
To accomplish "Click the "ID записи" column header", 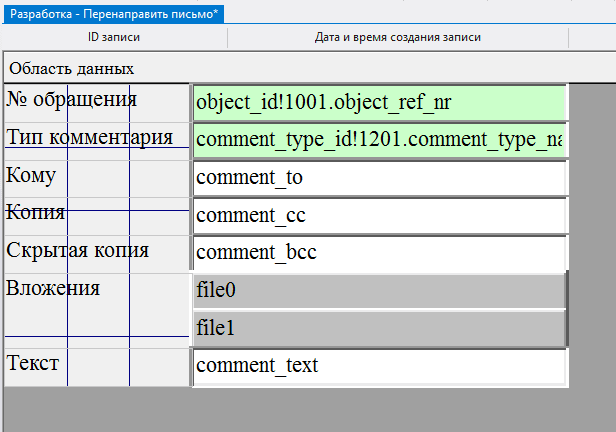I will tap(115, 38).
